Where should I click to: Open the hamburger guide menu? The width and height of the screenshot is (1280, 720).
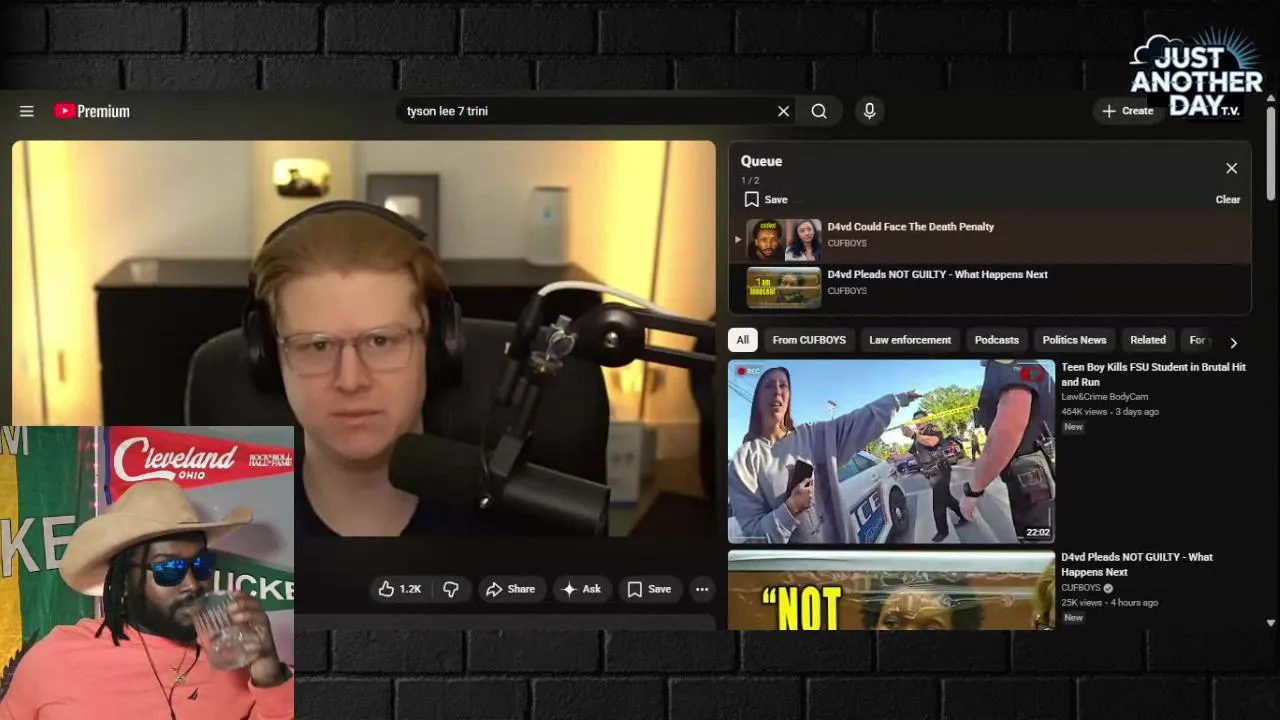pos(27,111)
